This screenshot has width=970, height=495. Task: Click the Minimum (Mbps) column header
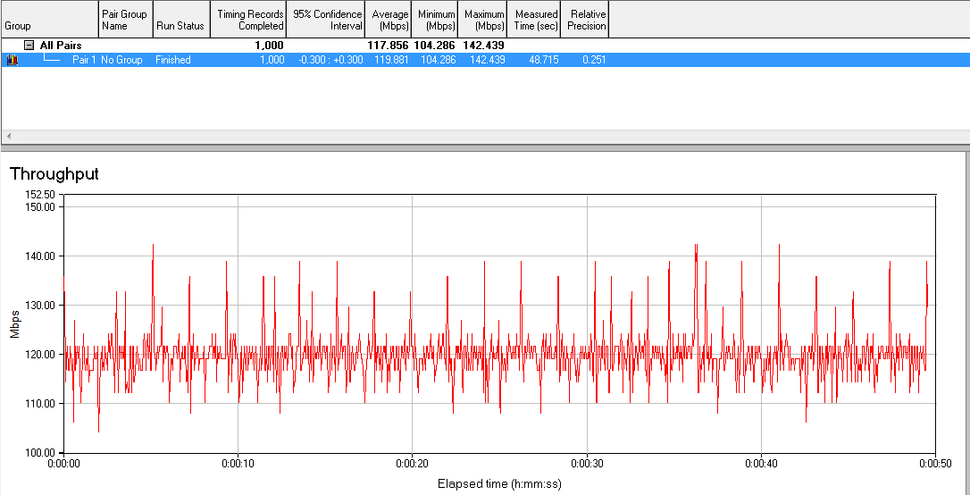coord(434,19)
